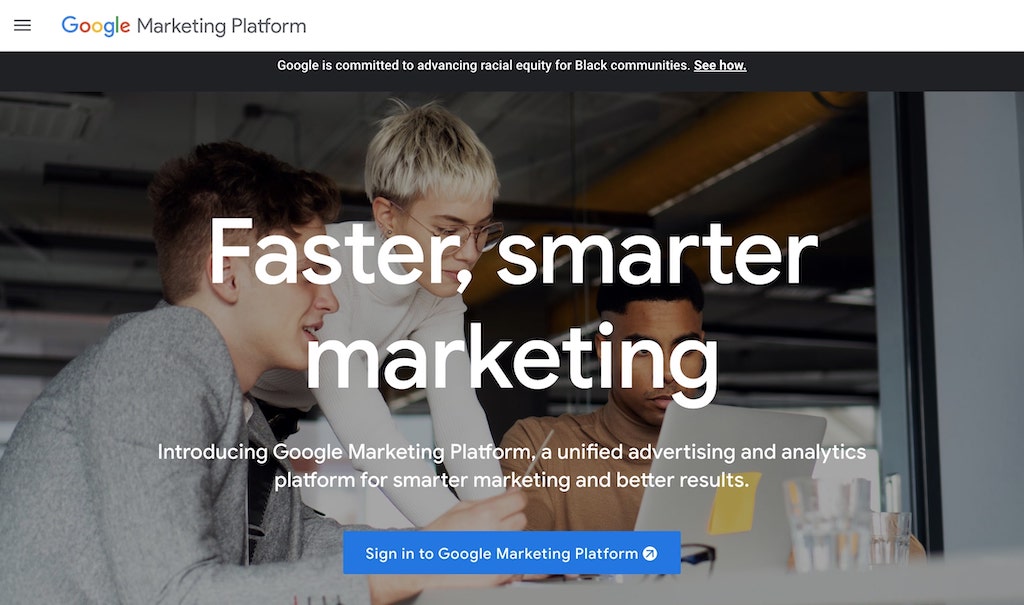Click the man in gray blazer

[163, 392]
